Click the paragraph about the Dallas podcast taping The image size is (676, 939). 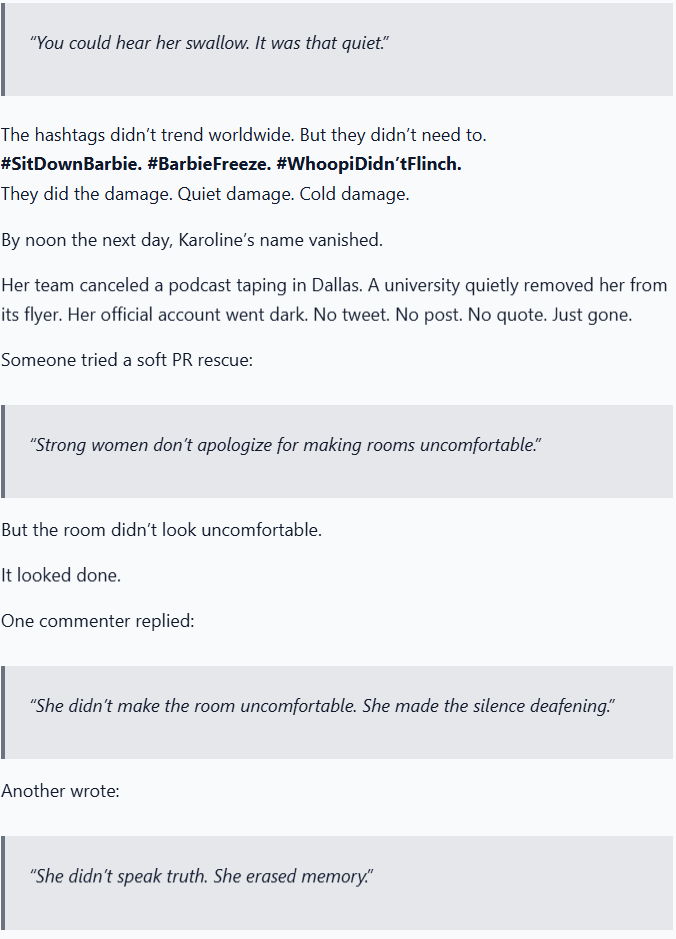click(334, 299)
